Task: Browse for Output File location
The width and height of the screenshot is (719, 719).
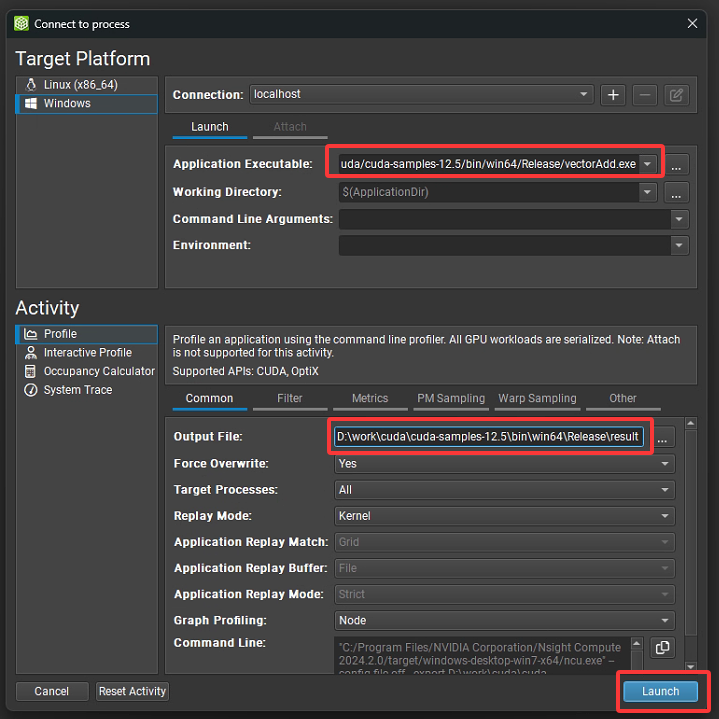Action: click(663, 437)
